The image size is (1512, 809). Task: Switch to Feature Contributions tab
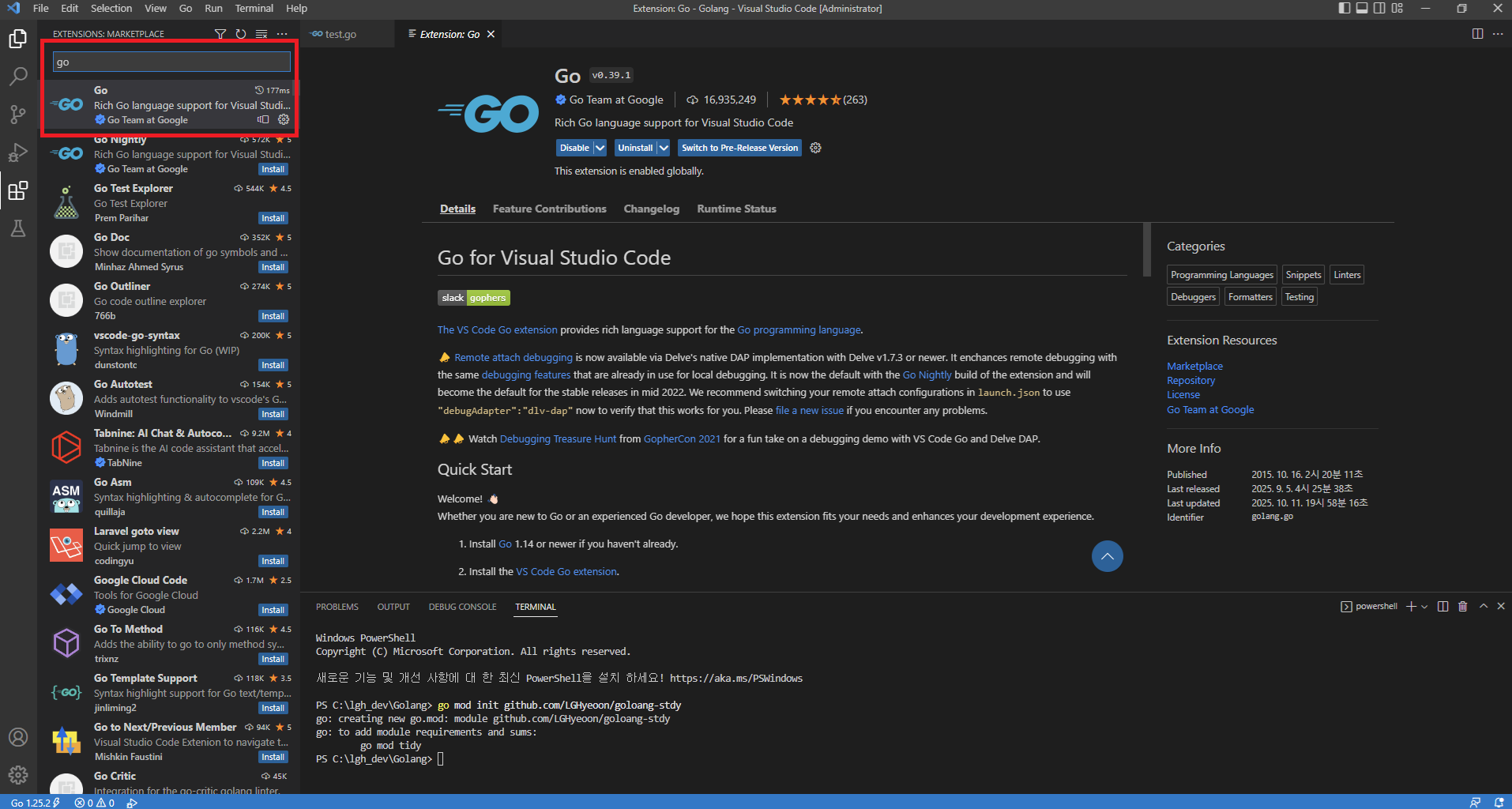(x=550, y=209)
